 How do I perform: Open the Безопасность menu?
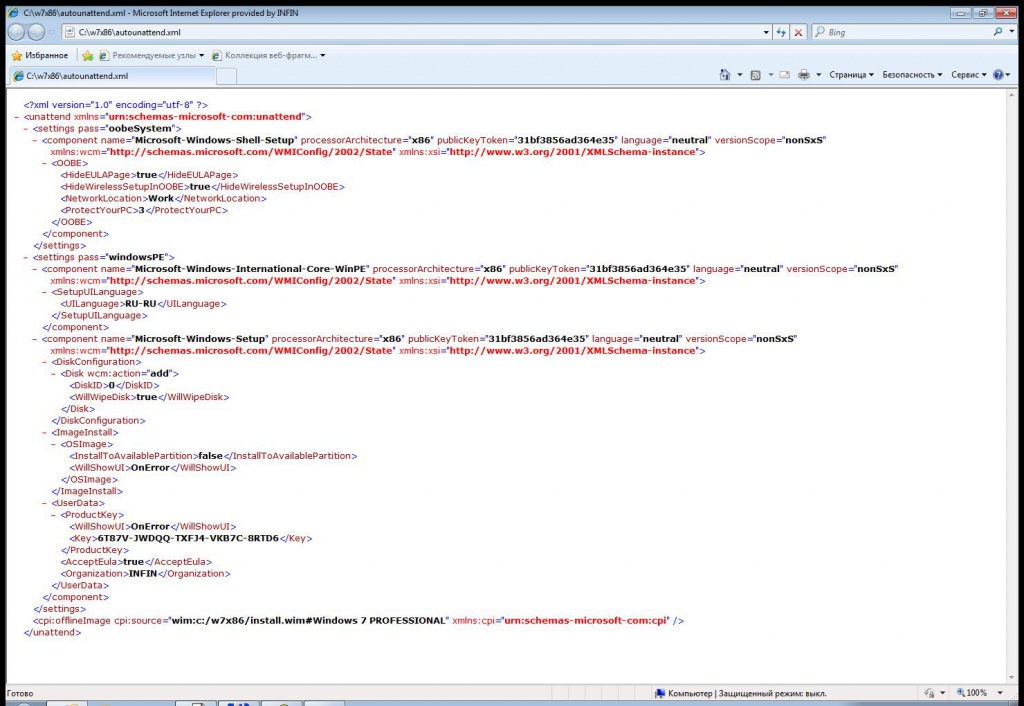pos(912,75)
